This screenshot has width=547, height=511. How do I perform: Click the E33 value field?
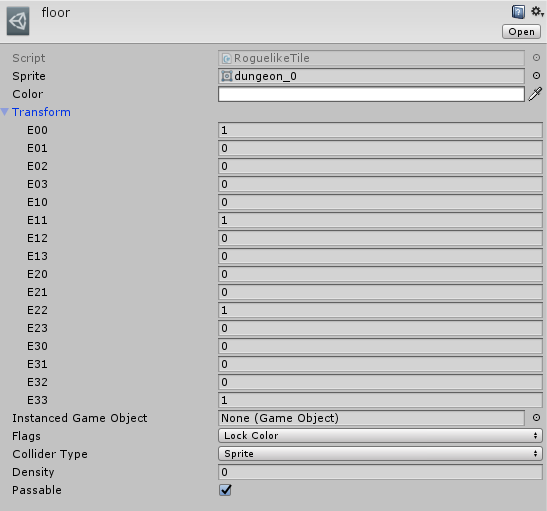pos(380,400)
